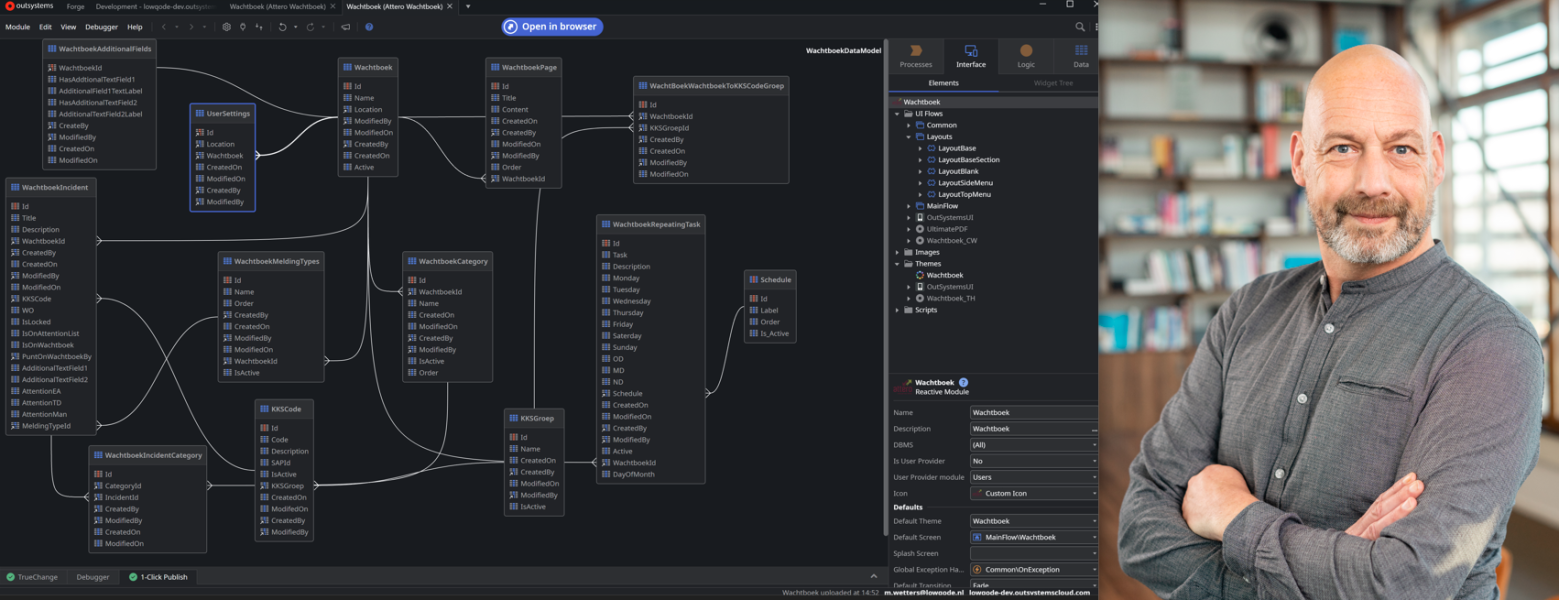
Task: Click the undo arrow in the toolbar
Action: (x=283, y=27)
